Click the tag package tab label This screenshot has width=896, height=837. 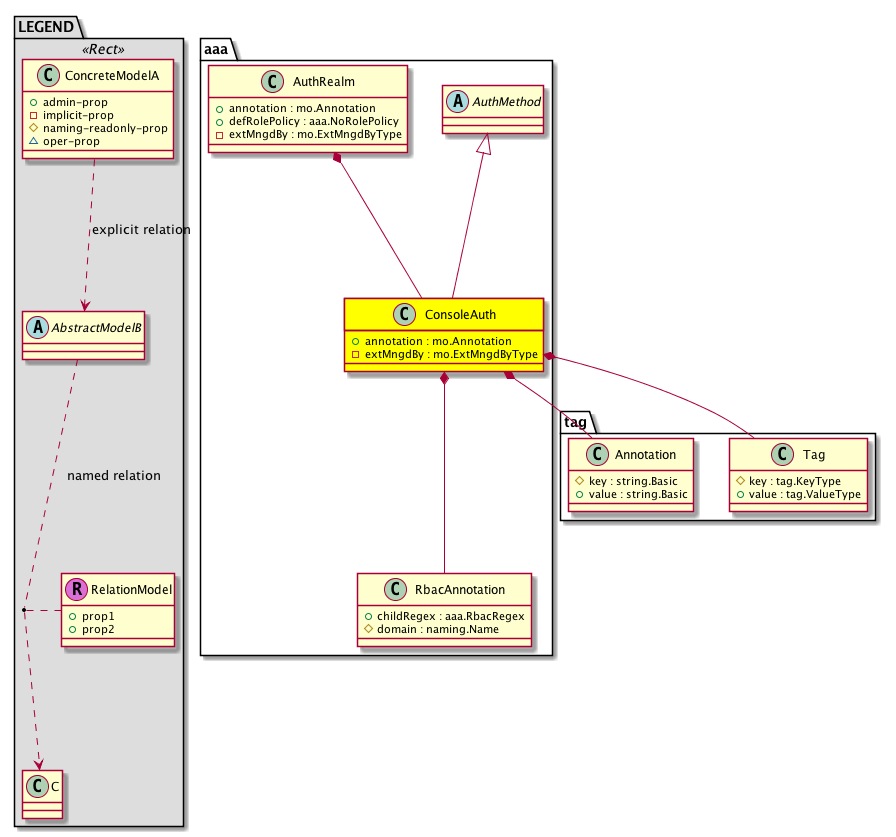point(575,422)
